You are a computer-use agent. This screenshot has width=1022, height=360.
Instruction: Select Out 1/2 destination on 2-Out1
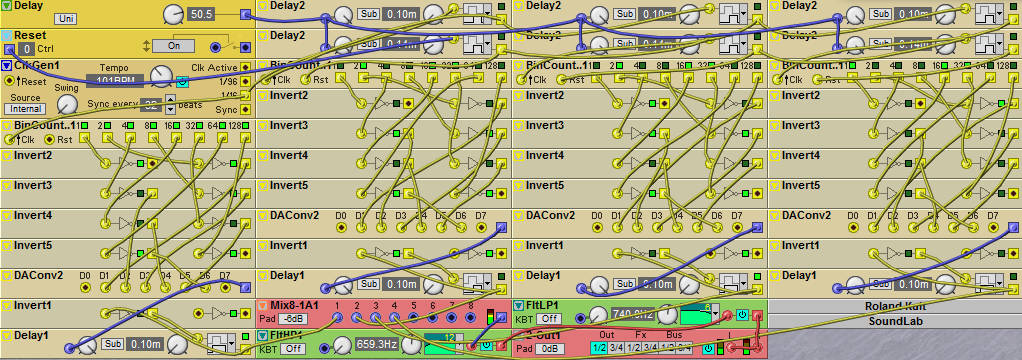click(x=598, y=348)
